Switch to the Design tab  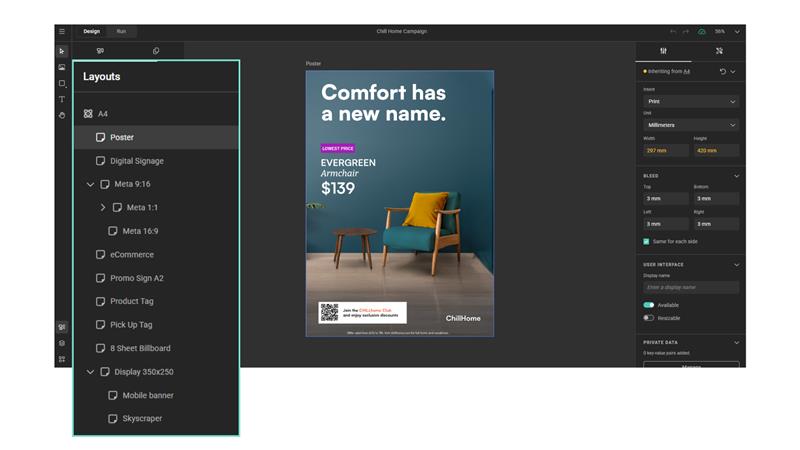92,32
